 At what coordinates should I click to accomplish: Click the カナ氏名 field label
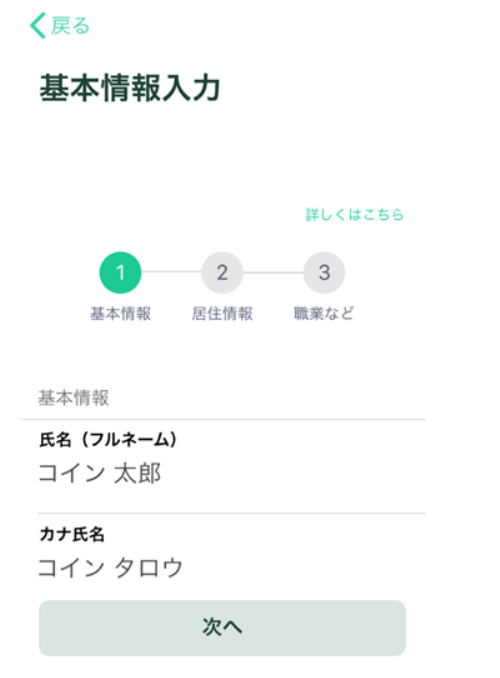[72, 534]
